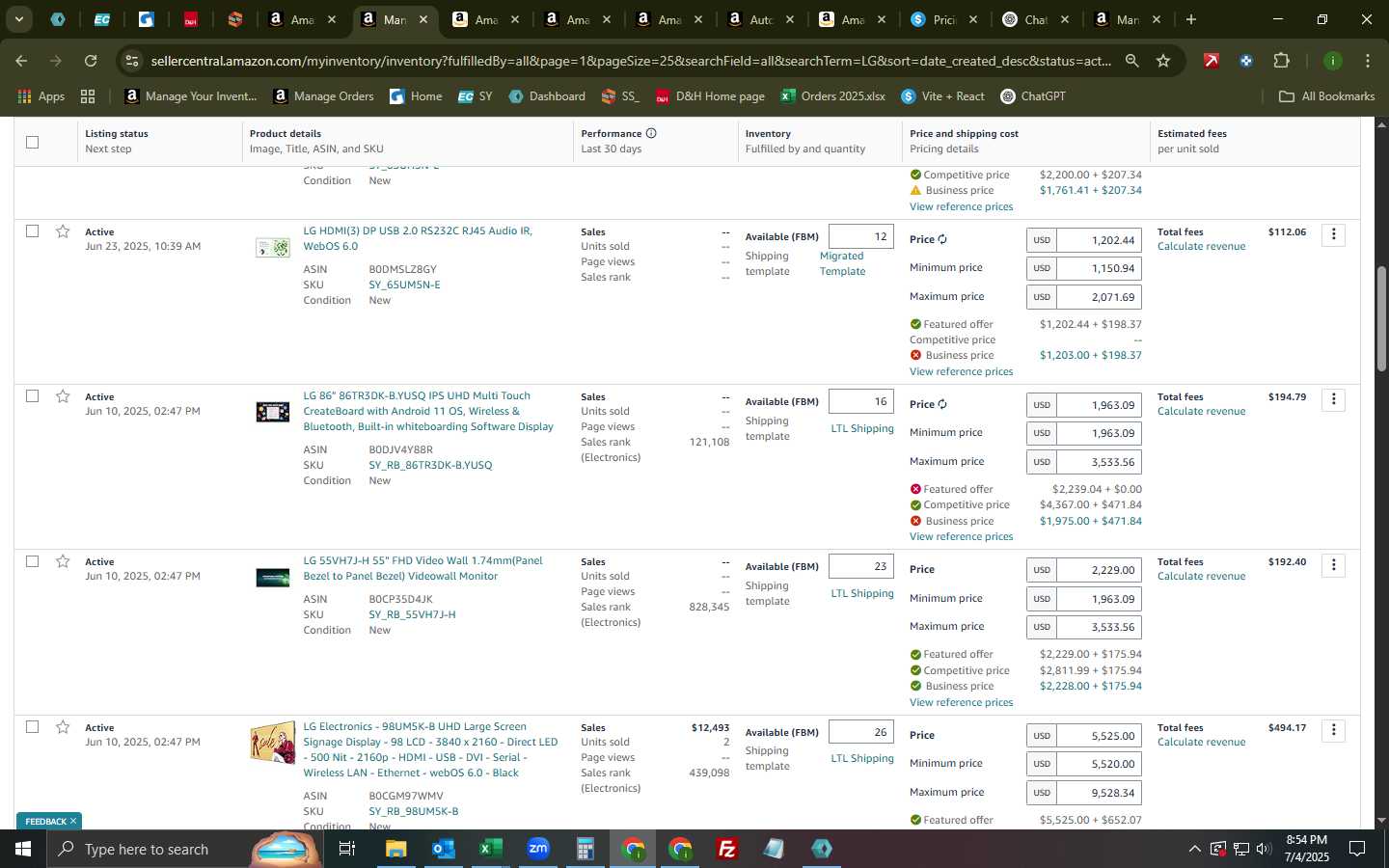Open FileZilla from the Windows taskbar
Viewport: 1389px width, 868px height.
coord(727,849)
